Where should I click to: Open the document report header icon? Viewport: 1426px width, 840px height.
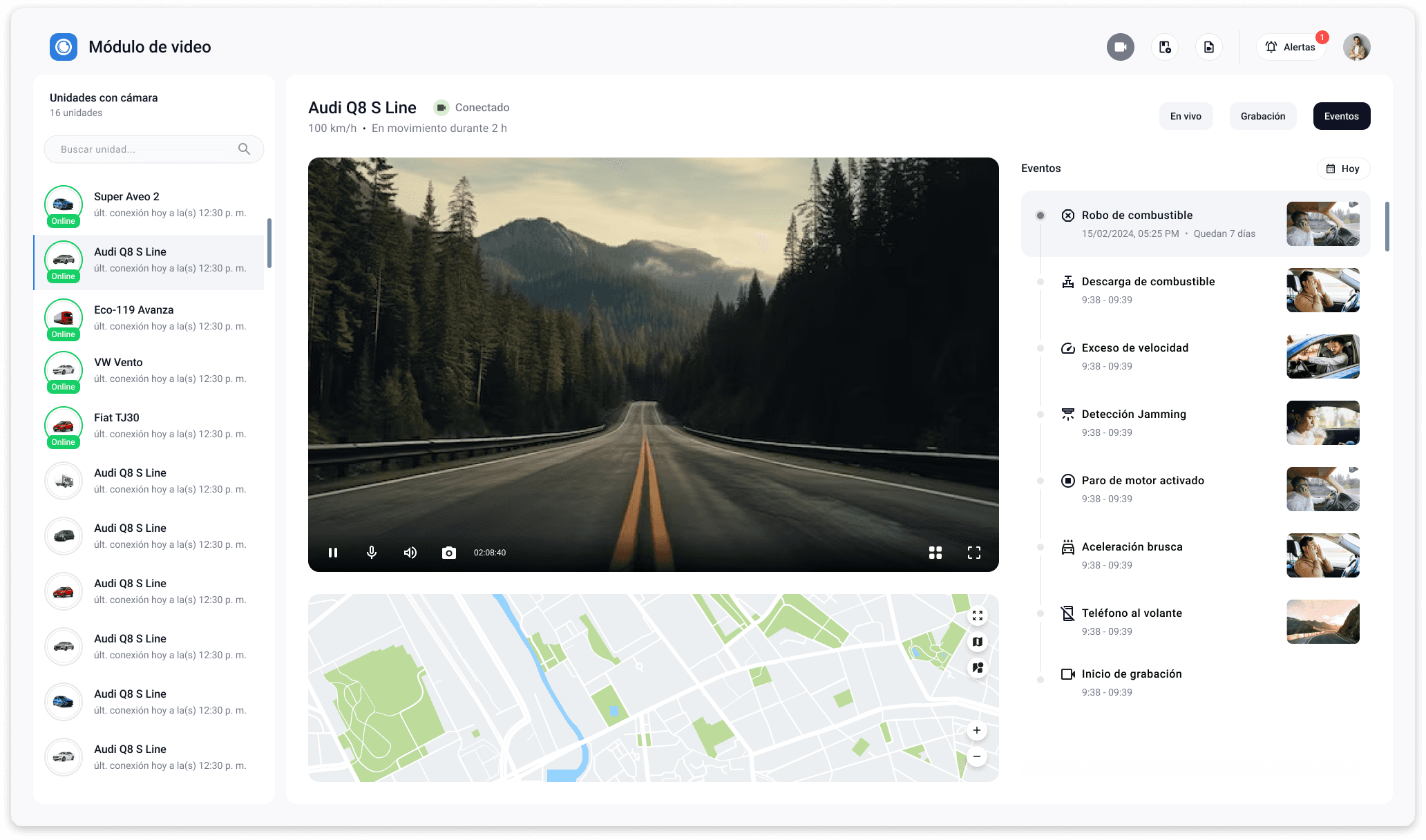click(1209, 47)
